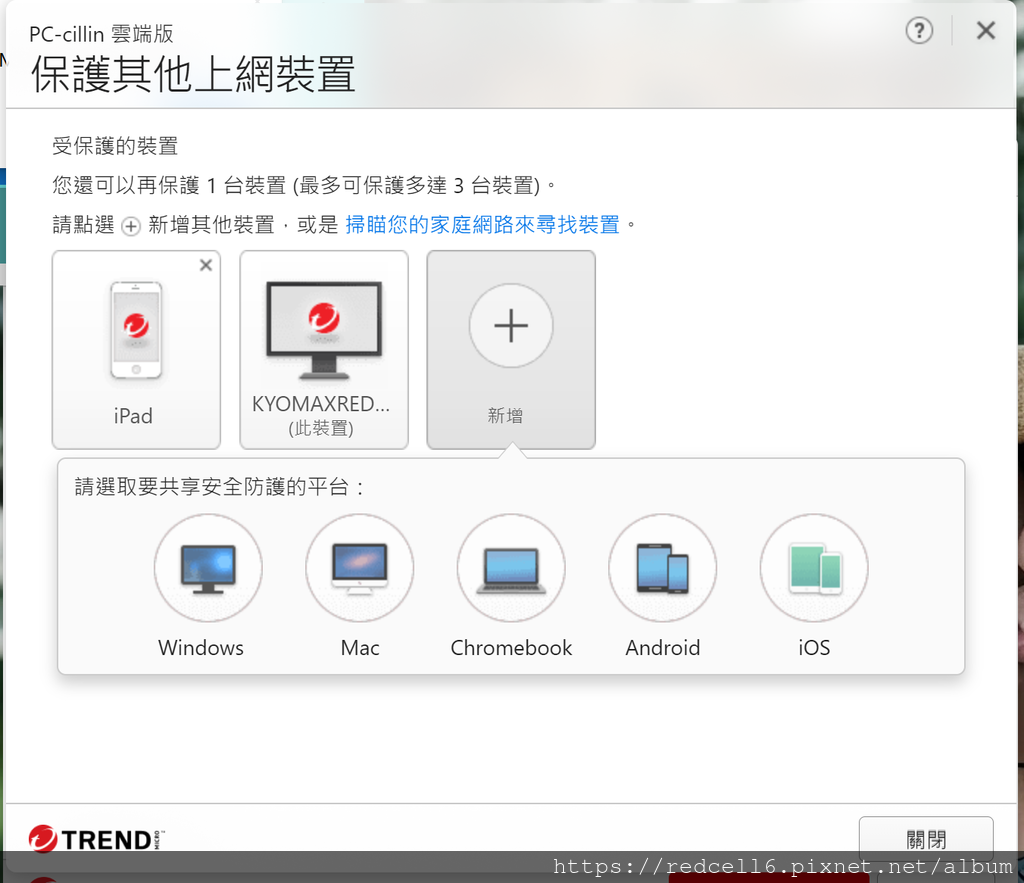Select the iPad device card
Viewport: 1024px width, 883px height.
(136, 350)
